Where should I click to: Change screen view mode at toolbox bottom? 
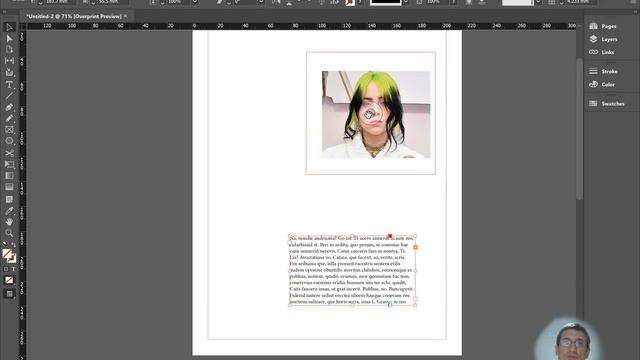coord(9,294)
